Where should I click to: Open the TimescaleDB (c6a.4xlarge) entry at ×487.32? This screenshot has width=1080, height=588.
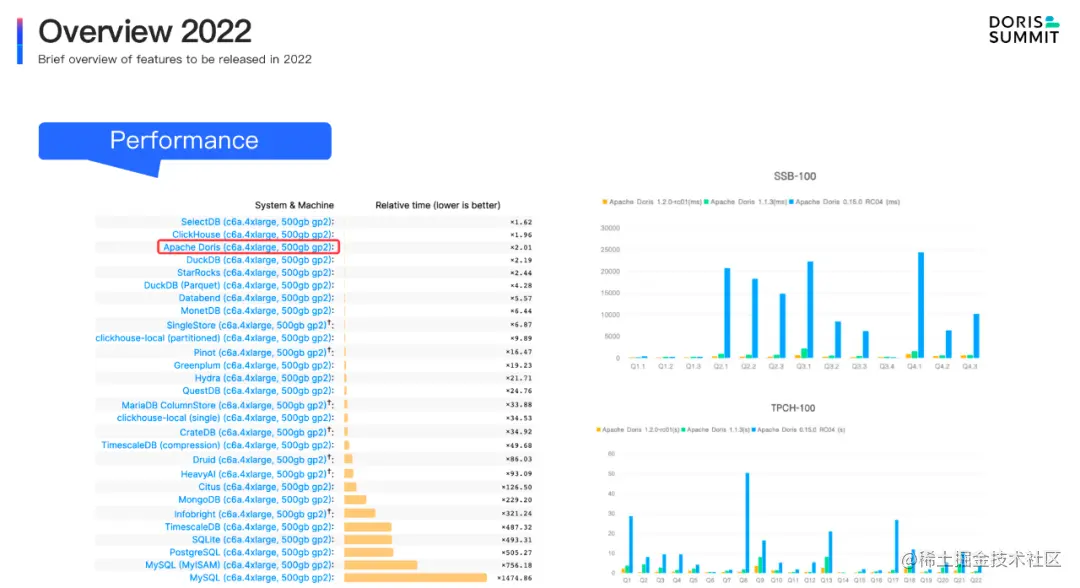coord(249,527)
